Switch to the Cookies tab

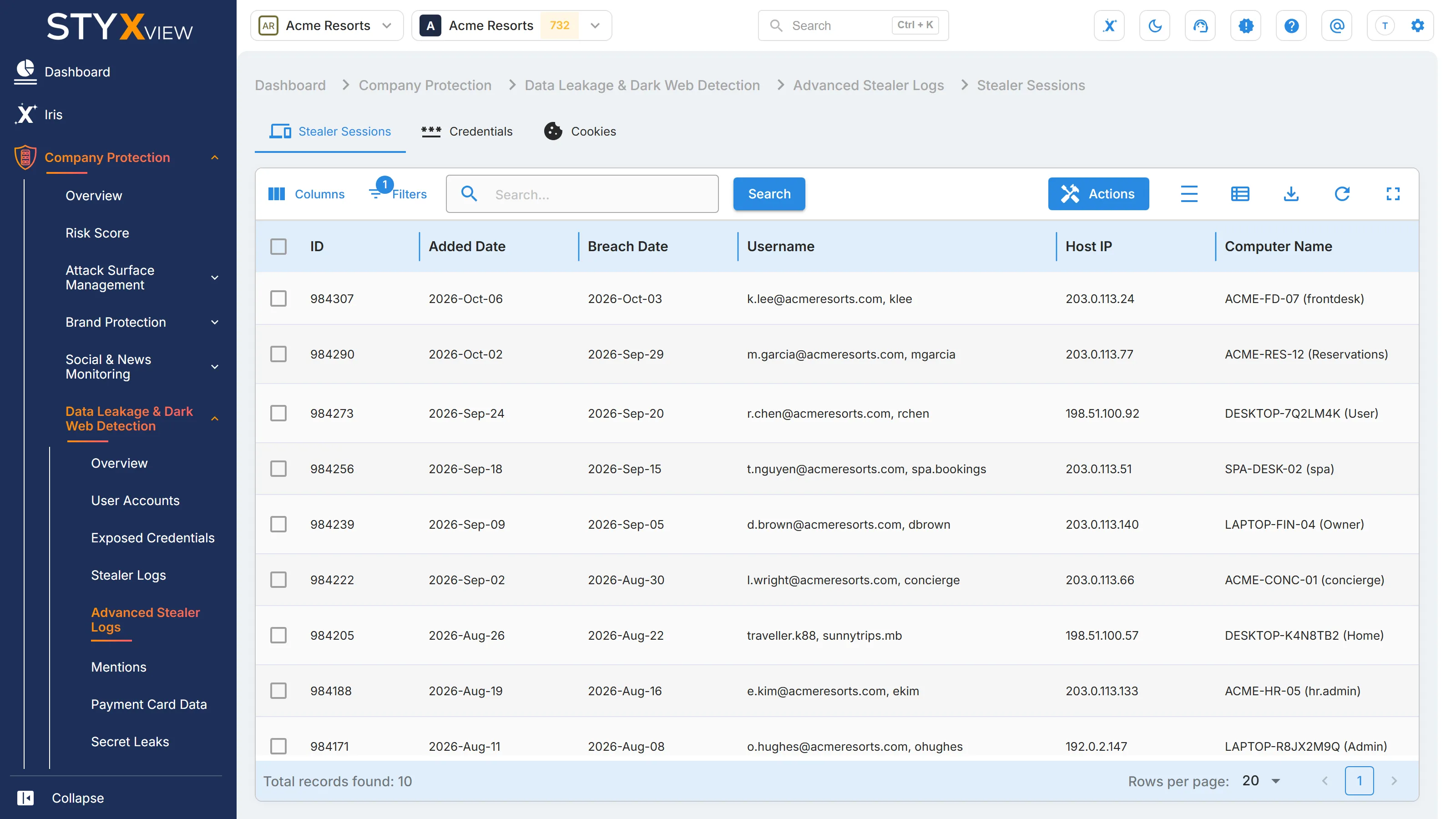pyautogui.click(x=580, y=131)
